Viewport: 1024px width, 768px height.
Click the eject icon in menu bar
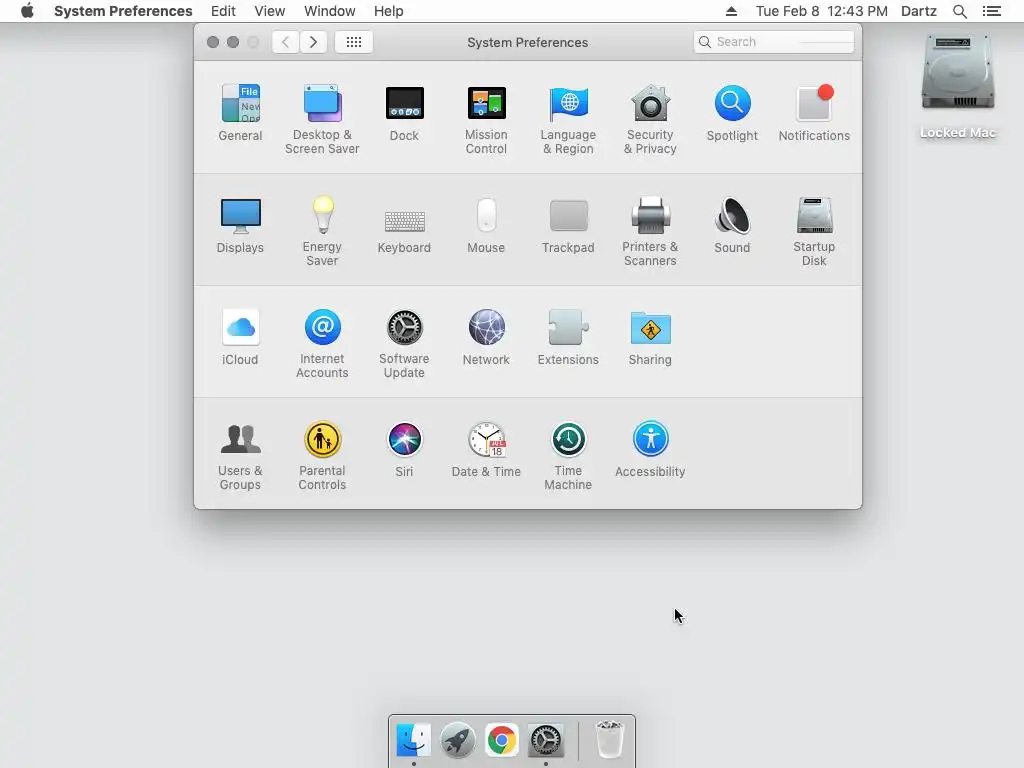(731, 11)
